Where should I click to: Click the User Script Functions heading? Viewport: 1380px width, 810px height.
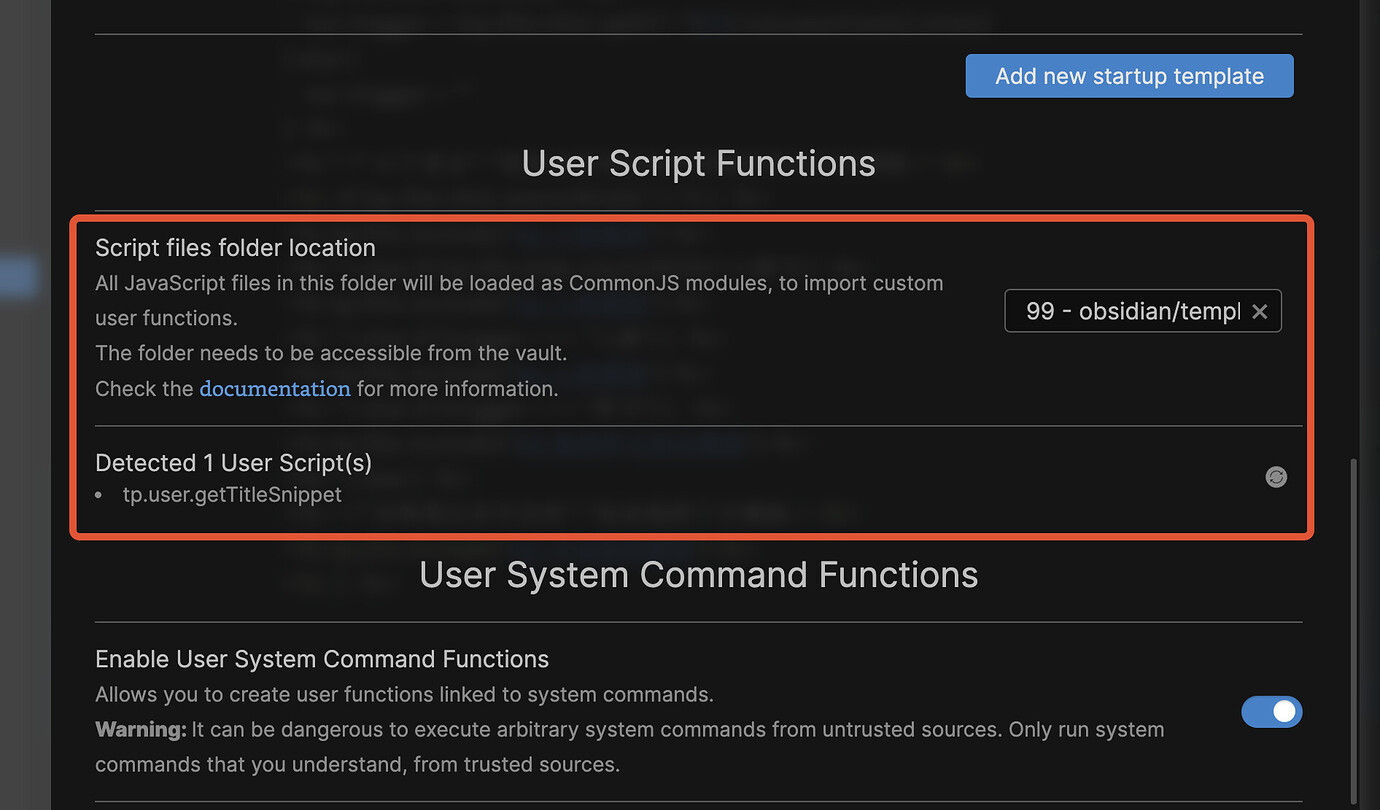coord(699,163)
